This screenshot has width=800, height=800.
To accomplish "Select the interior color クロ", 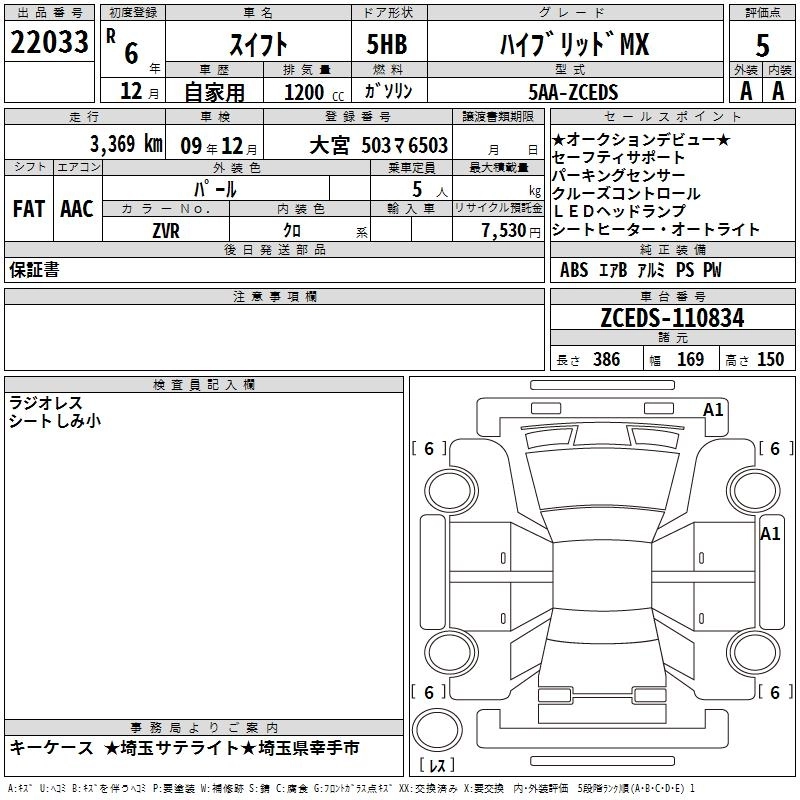I will click(x=292, y=231).
